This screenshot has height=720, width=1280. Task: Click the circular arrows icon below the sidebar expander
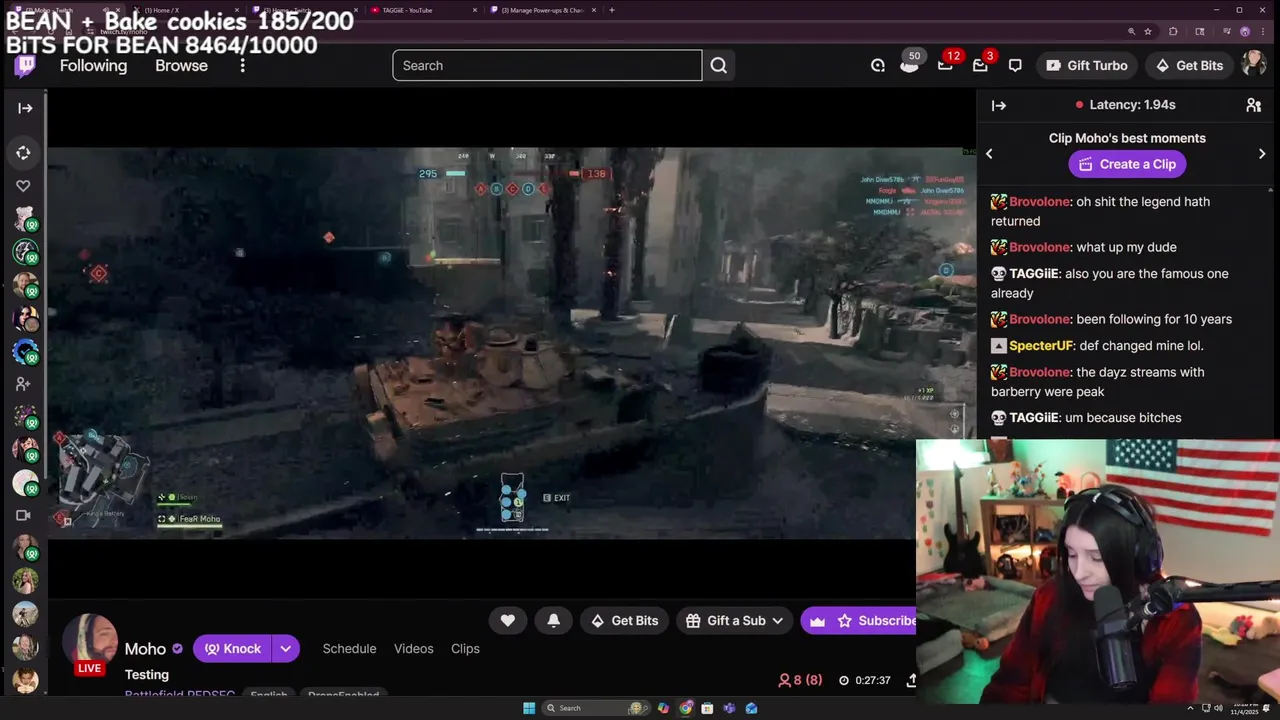click(x=23, y=153)
